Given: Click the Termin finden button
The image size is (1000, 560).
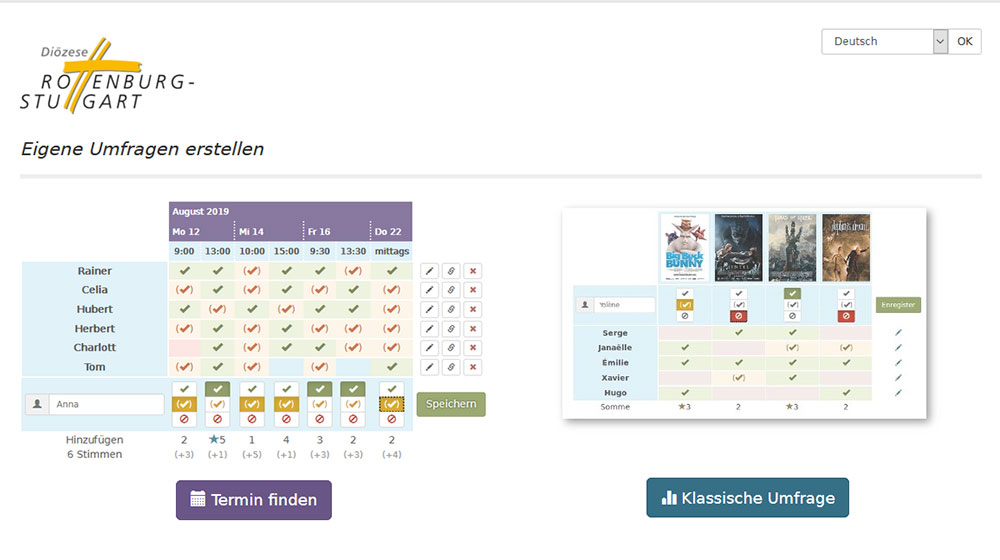Looking at the screenshot, I should click(253, 500).
